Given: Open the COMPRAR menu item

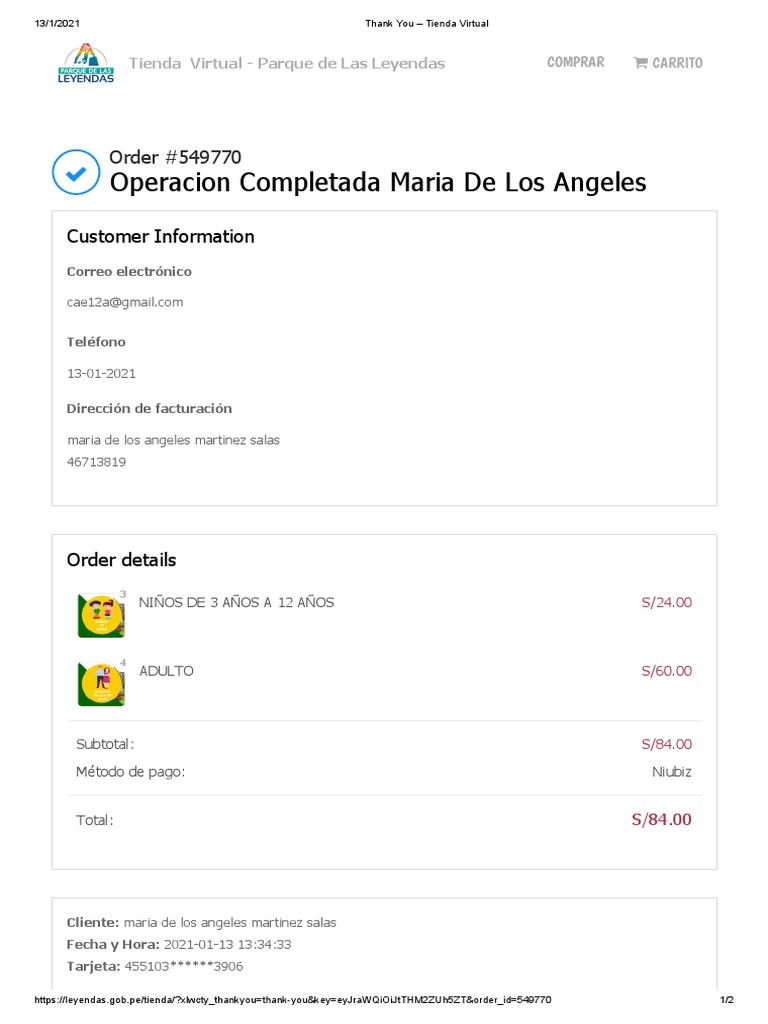Looking at the screenshot, I should coord(575,62).
